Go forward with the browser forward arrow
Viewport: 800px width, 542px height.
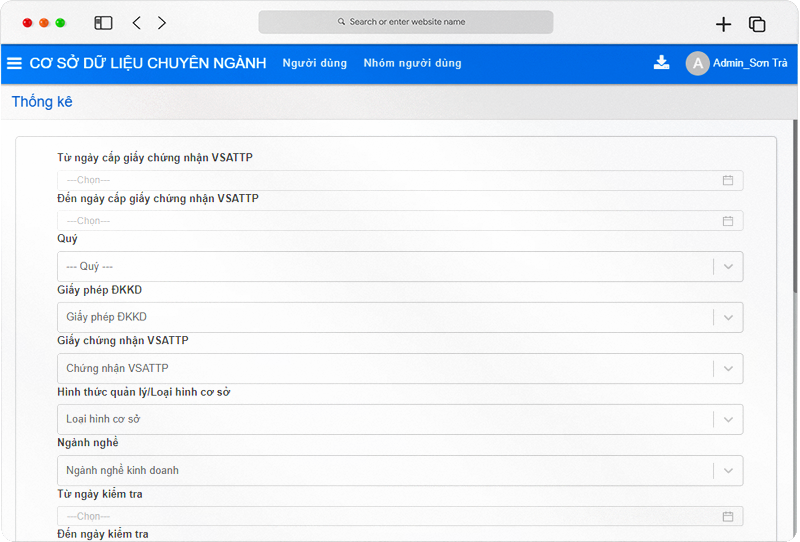(162, 22)
